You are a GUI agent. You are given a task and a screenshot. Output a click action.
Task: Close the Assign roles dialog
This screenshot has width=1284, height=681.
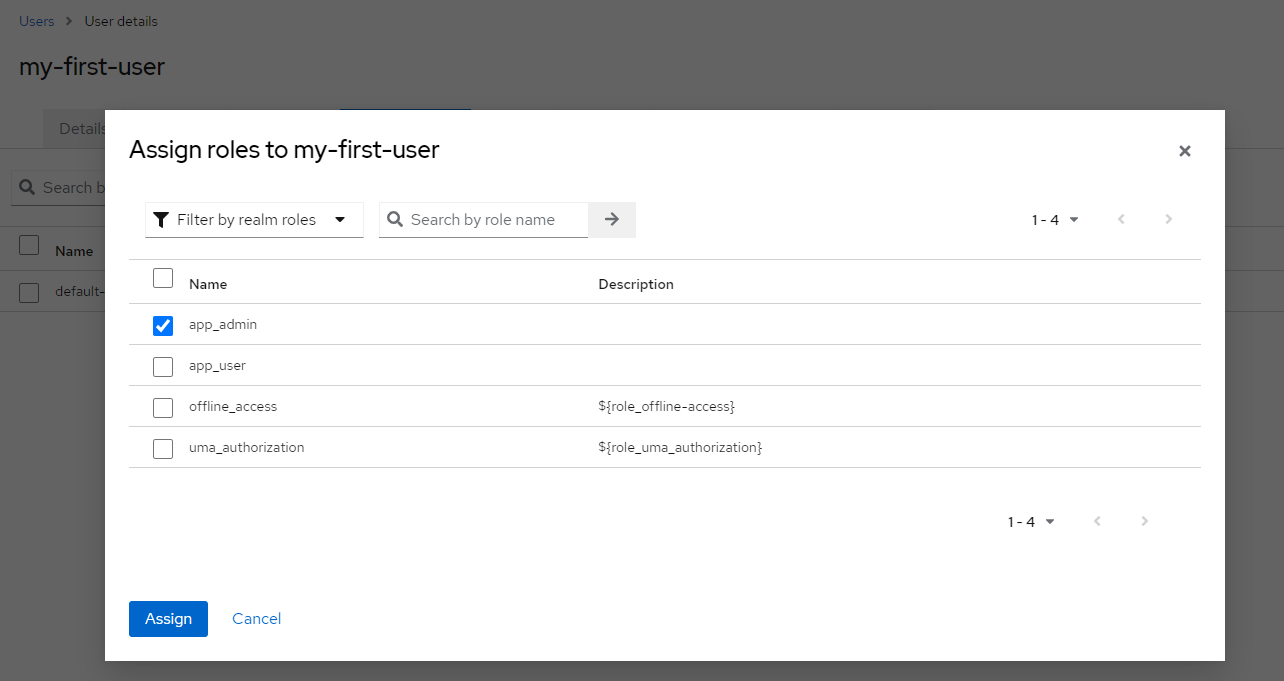1184,151
